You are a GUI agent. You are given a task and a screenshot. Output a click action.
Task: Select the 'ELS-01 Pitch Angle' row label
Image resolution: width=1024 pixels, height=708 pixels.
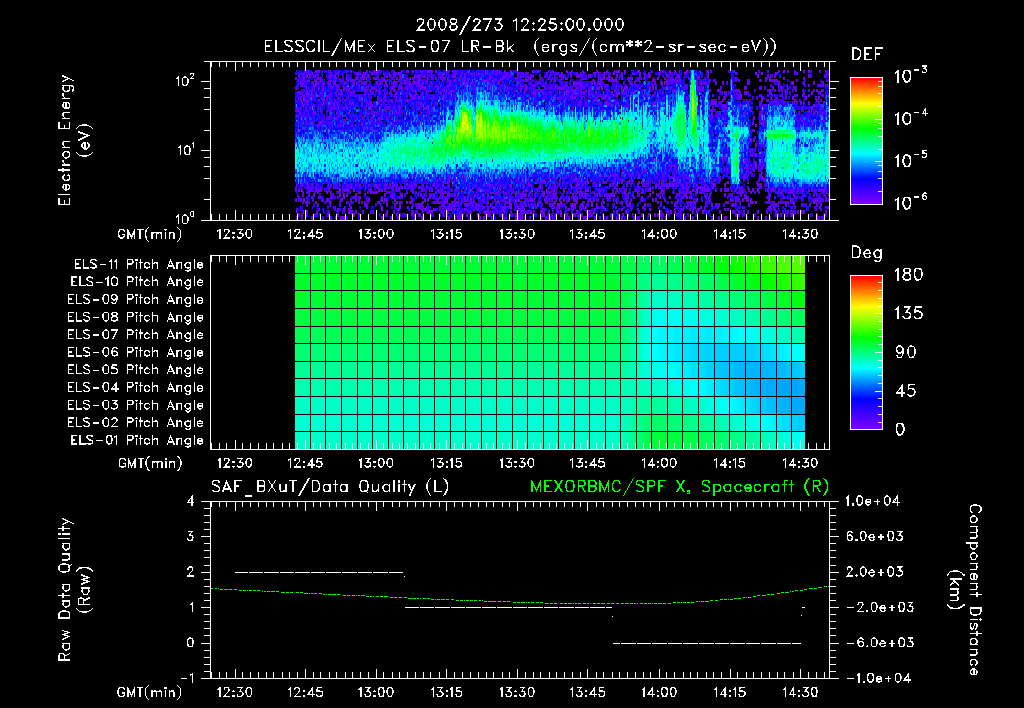coord(137,440)
